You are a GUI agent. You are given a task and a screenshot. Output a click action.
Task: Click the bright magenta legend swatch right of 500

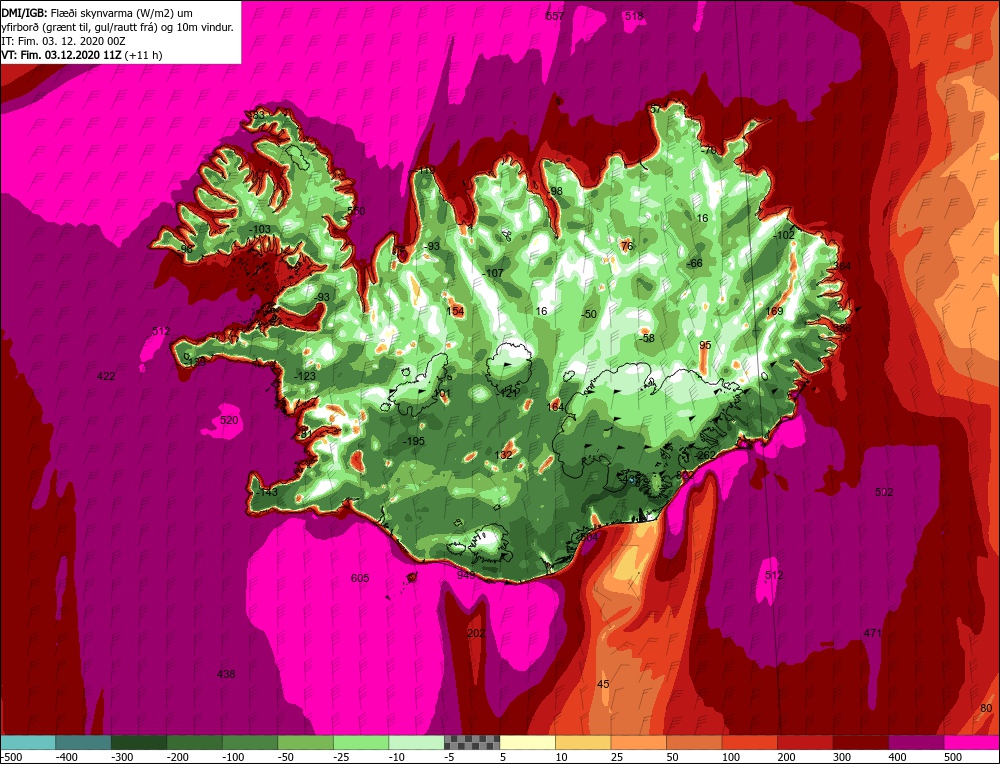[971, 742]
